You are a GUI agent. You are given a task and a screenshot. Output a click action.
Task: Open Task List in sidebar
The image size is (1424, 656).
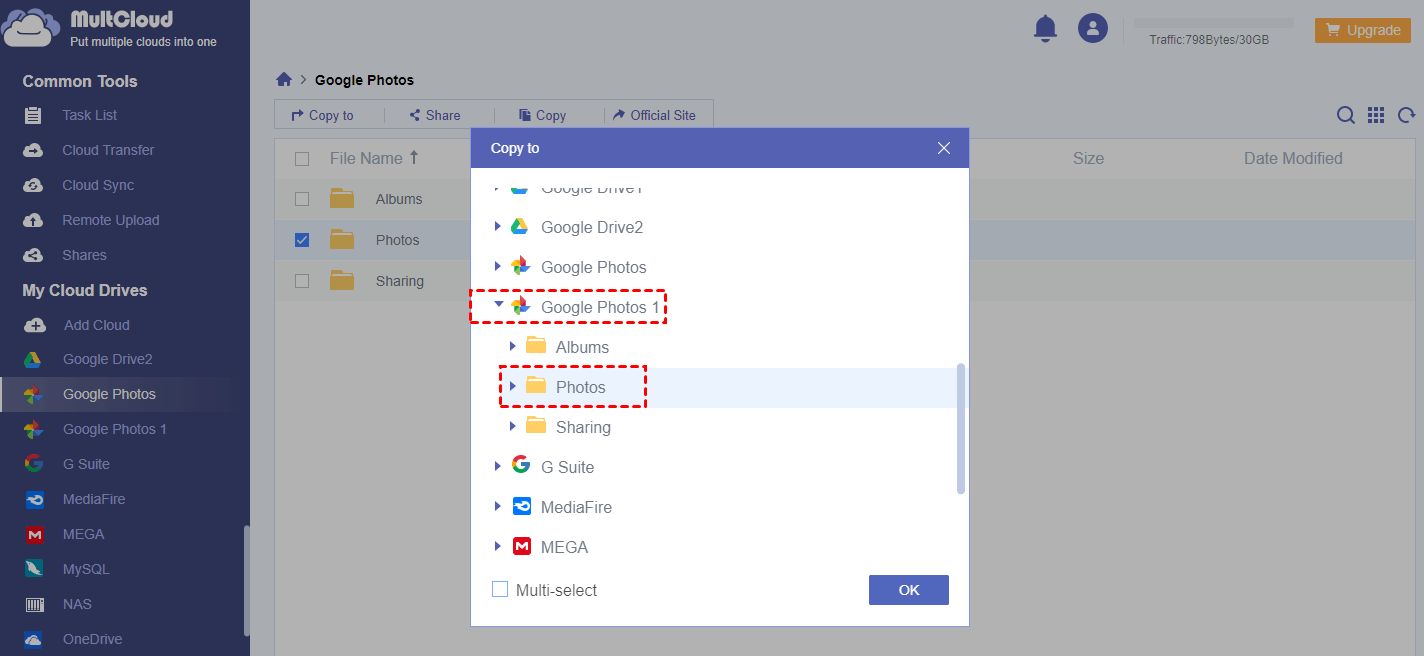click(x=89, y=115)
